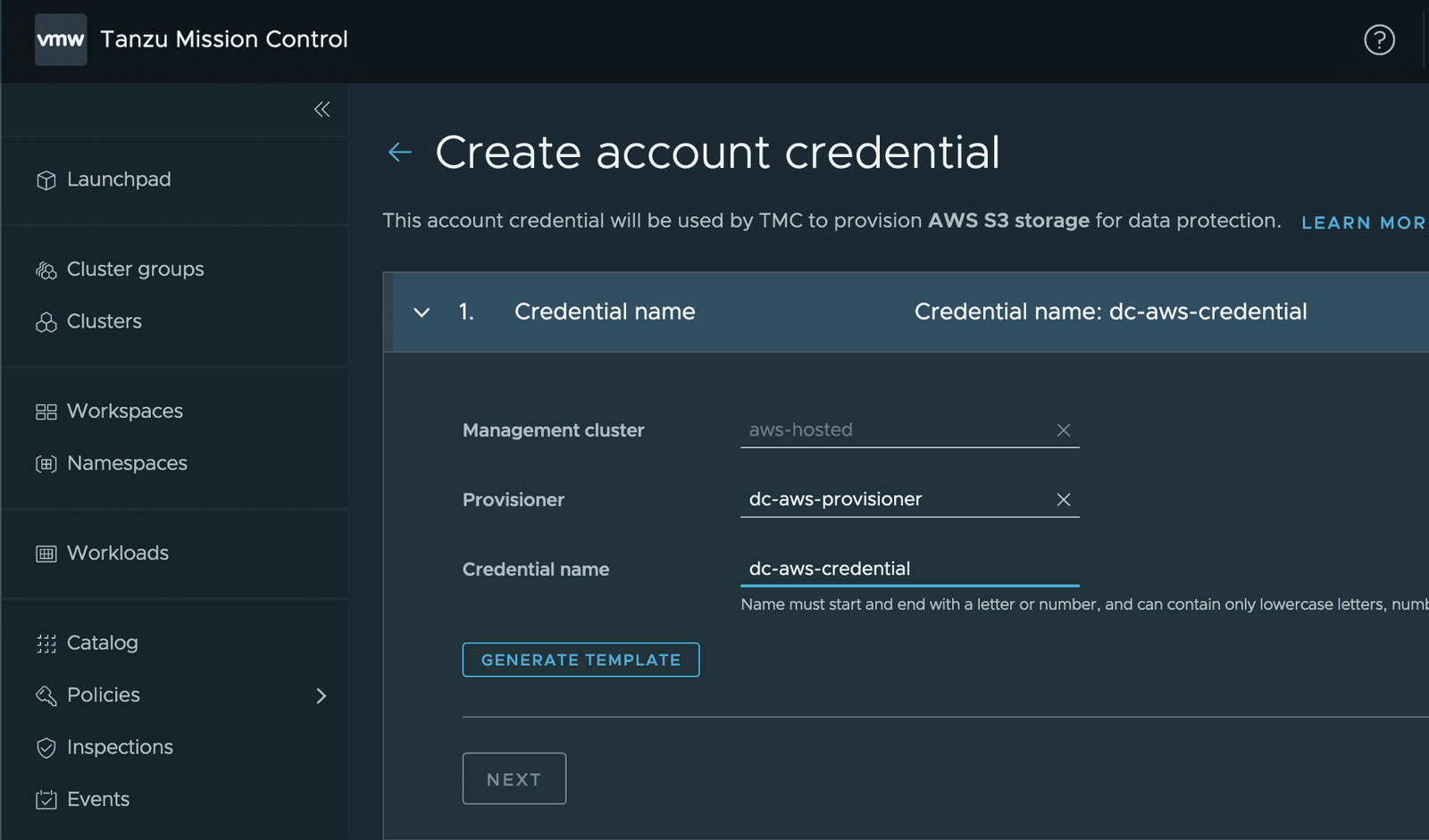The image size is (1429, 840).
Task: Click the Next button
Action: pyautogui.click(x=514, y=778)
